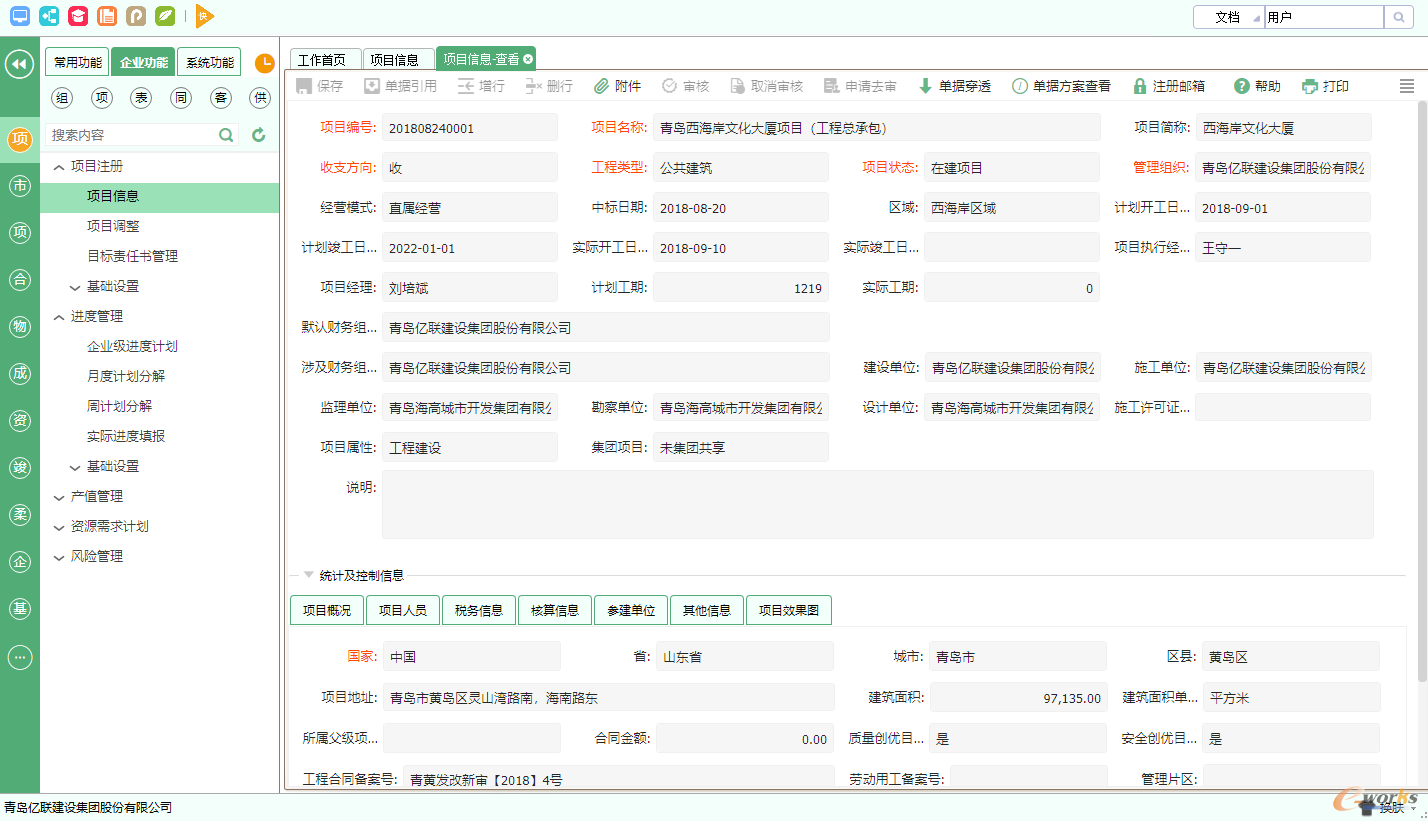Screen dimensions: 1428x821
Task: Switch to the 常用功能 tab
Action: pyautogui.click(x=77, y=62)
